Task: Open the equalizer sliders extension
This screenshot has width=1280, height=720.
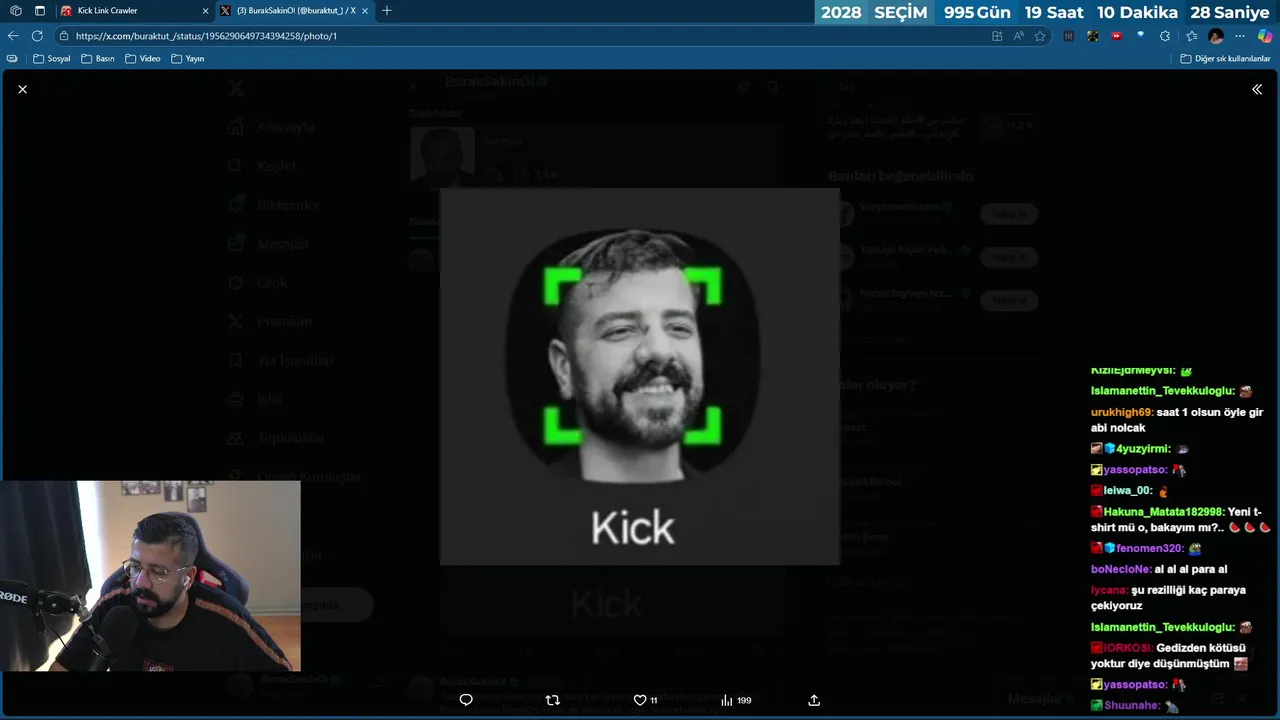Action: click(1069, 35)
